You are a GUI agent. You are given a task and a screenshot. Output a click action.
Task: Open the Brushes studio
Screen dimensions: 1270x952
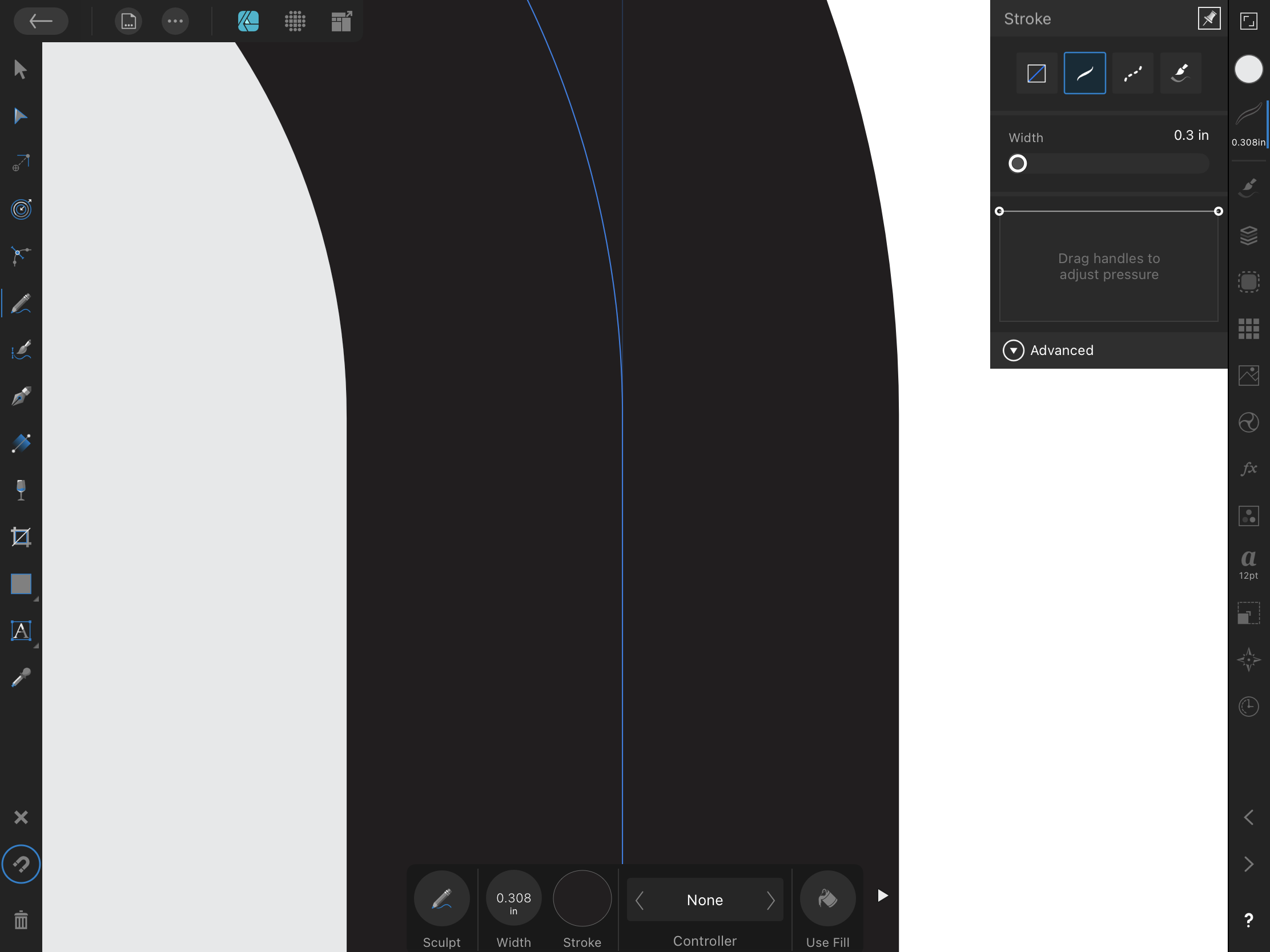tap(1249, 188)
